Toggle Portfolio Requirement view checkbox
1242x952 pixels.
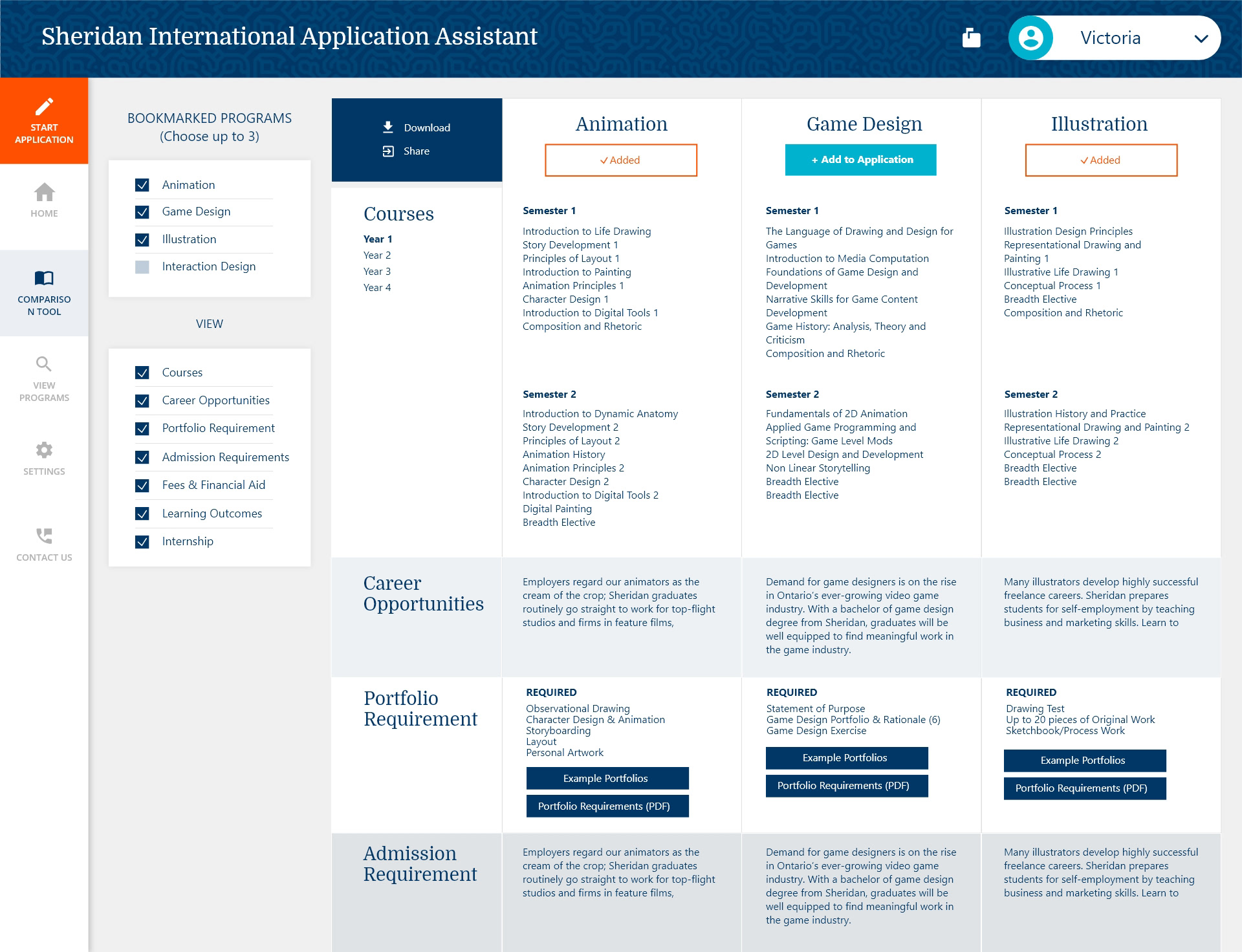pos(142,429)
